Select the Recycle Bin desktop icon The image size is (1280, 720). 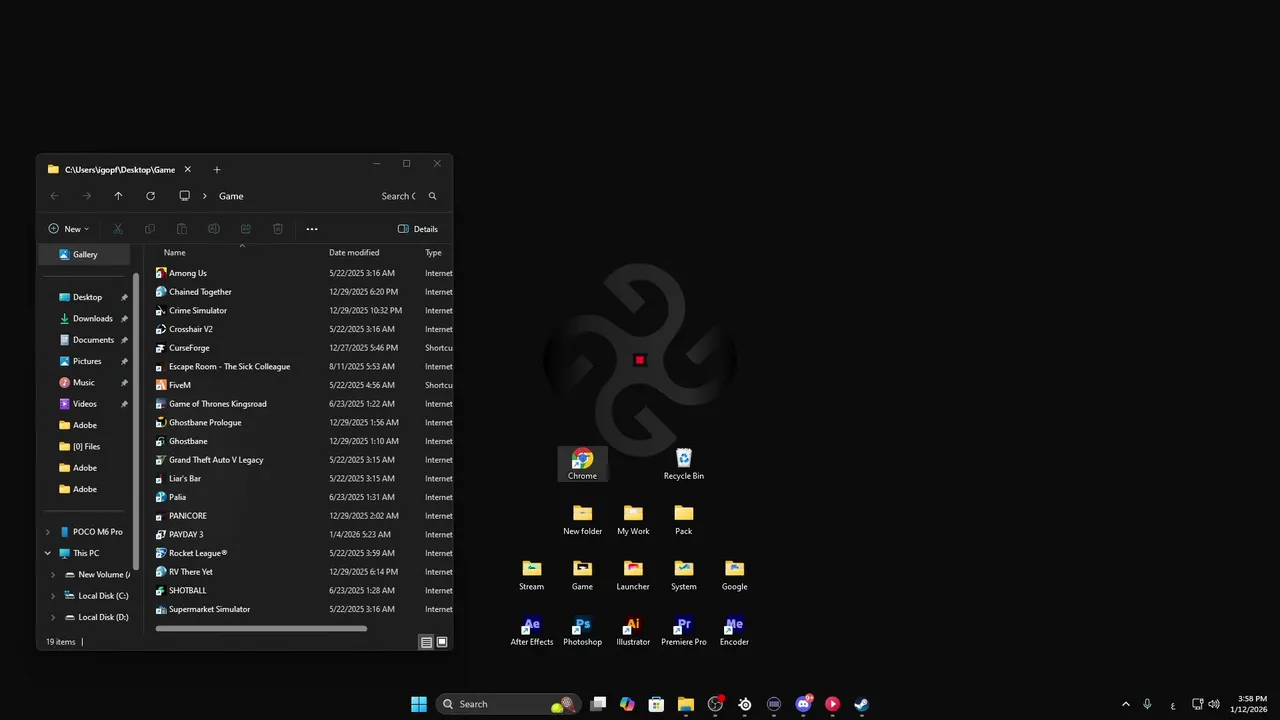click(684, 464)
